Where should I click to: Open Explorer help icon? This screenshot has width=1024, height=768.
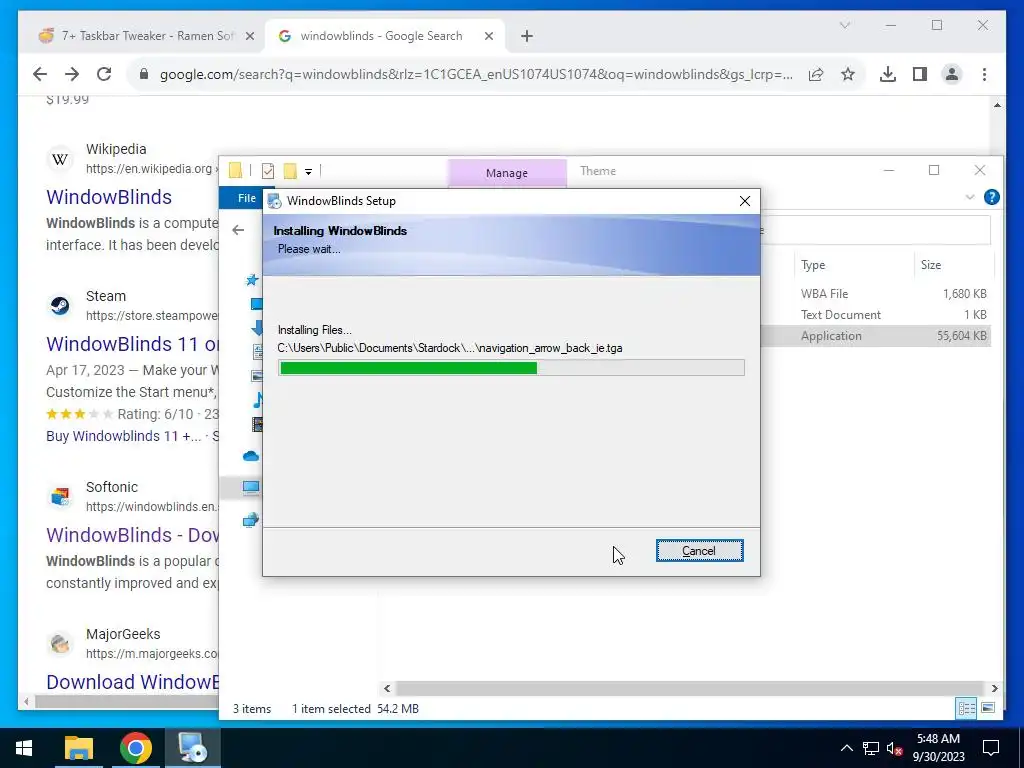pos(991,197)
